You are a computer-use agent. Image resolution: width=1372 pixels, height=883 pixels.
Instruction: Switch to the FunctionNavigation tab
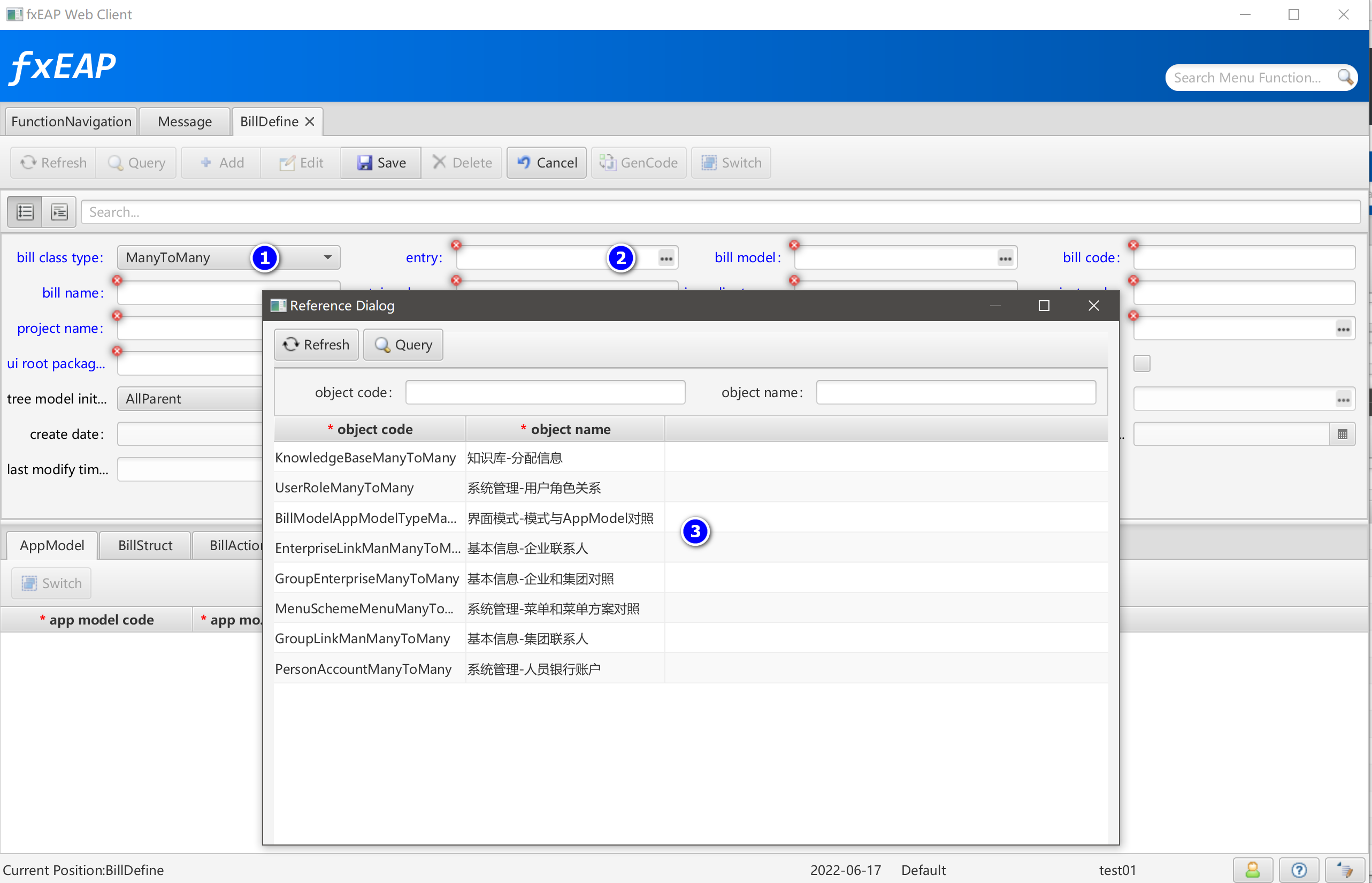(x=71, y=121)
